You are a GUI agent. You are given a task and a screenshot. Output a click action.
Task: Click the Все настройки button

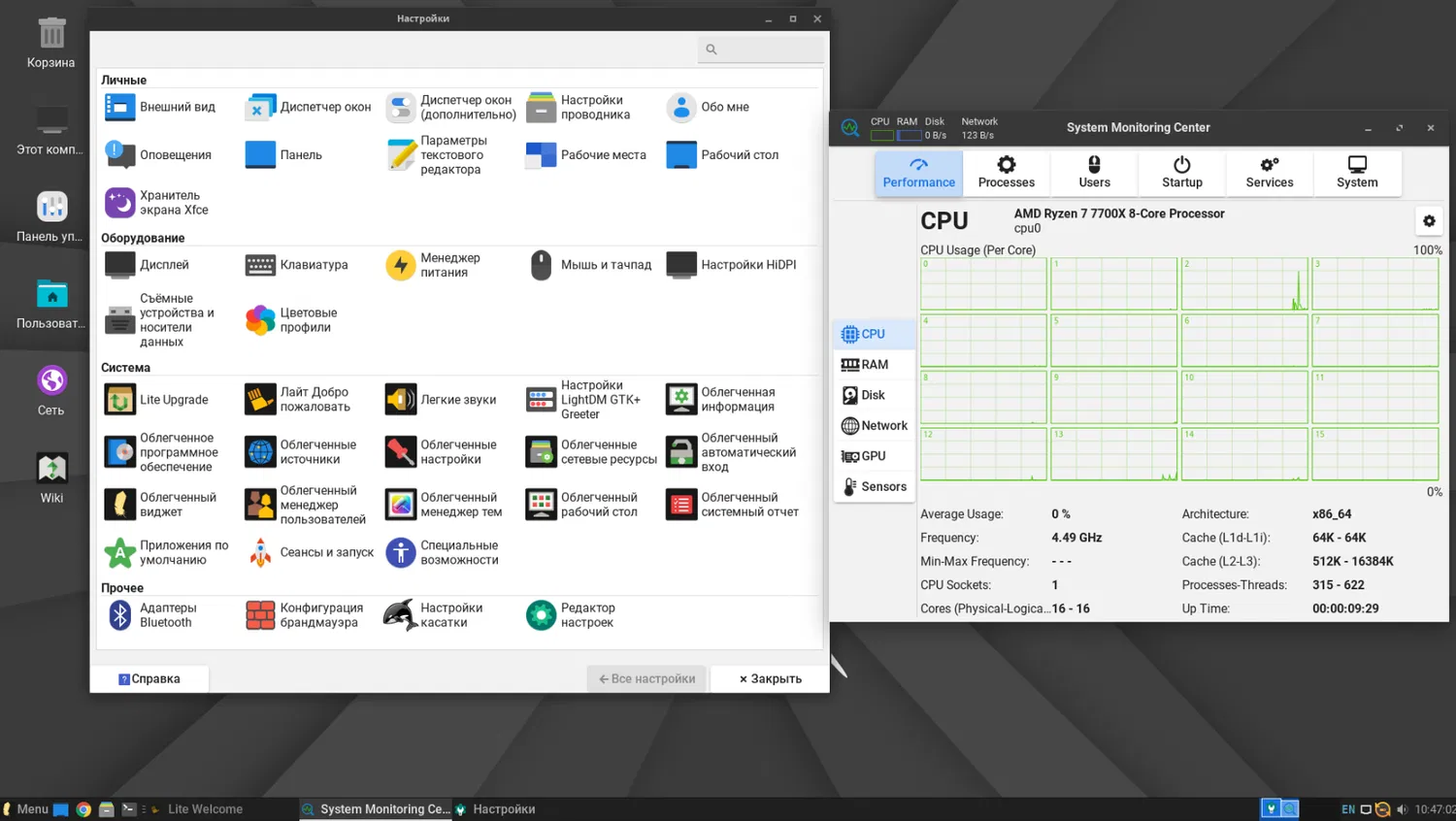[646, 678]
